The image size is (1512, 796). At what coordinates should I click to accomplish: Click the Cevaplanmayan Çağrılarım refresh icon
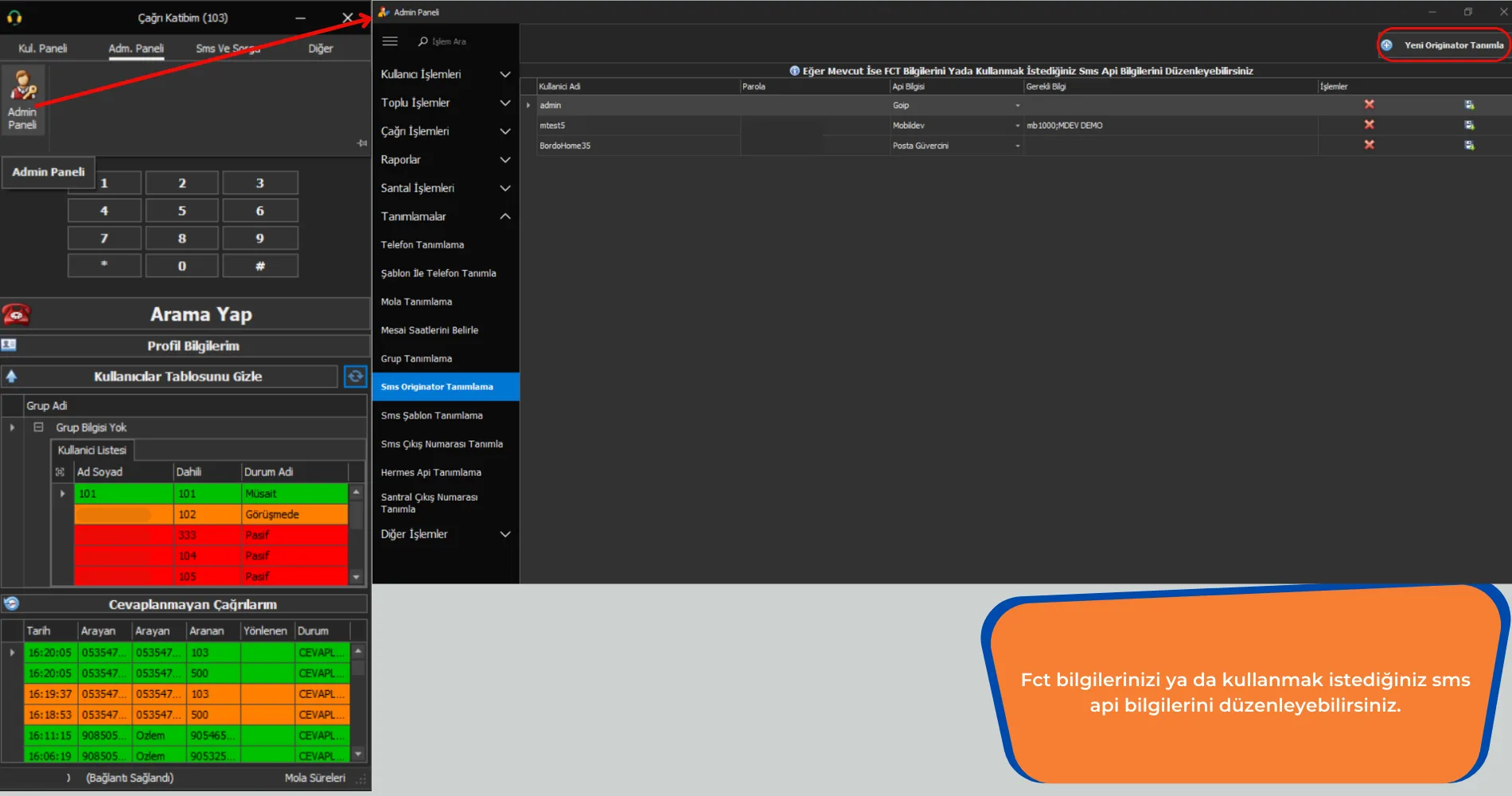(11, 603)
